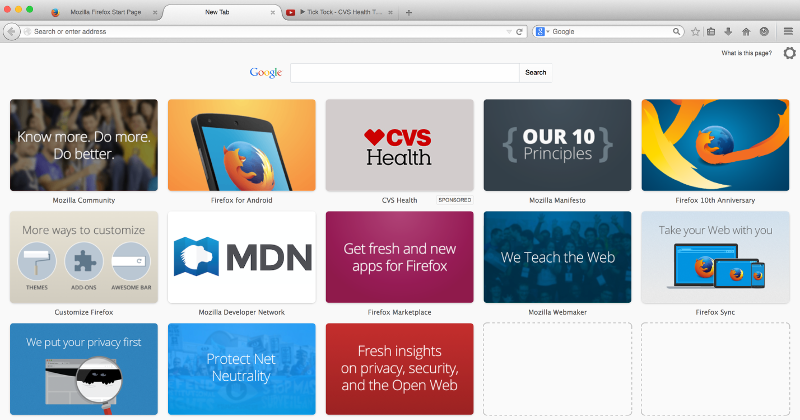Switch to the Tick Tock CVS Health tab

click(339, 12)
